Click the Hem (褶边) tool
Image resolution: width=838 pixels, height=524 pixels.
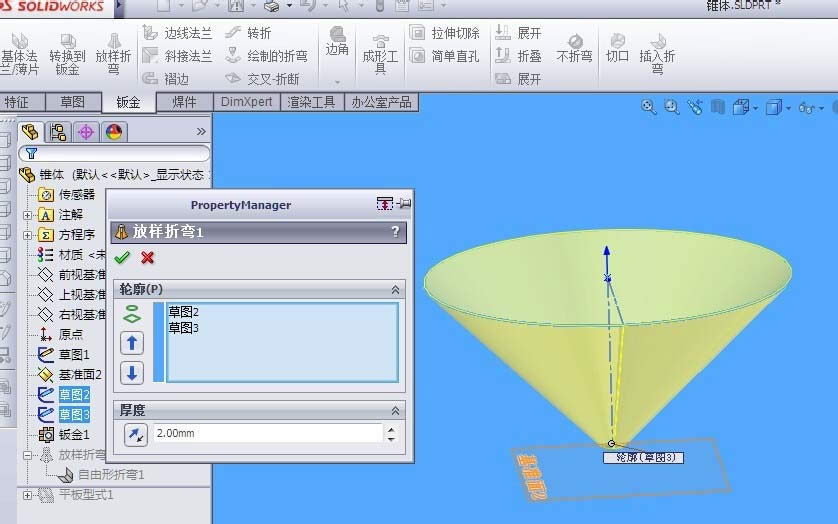click(x=166, y=79)
